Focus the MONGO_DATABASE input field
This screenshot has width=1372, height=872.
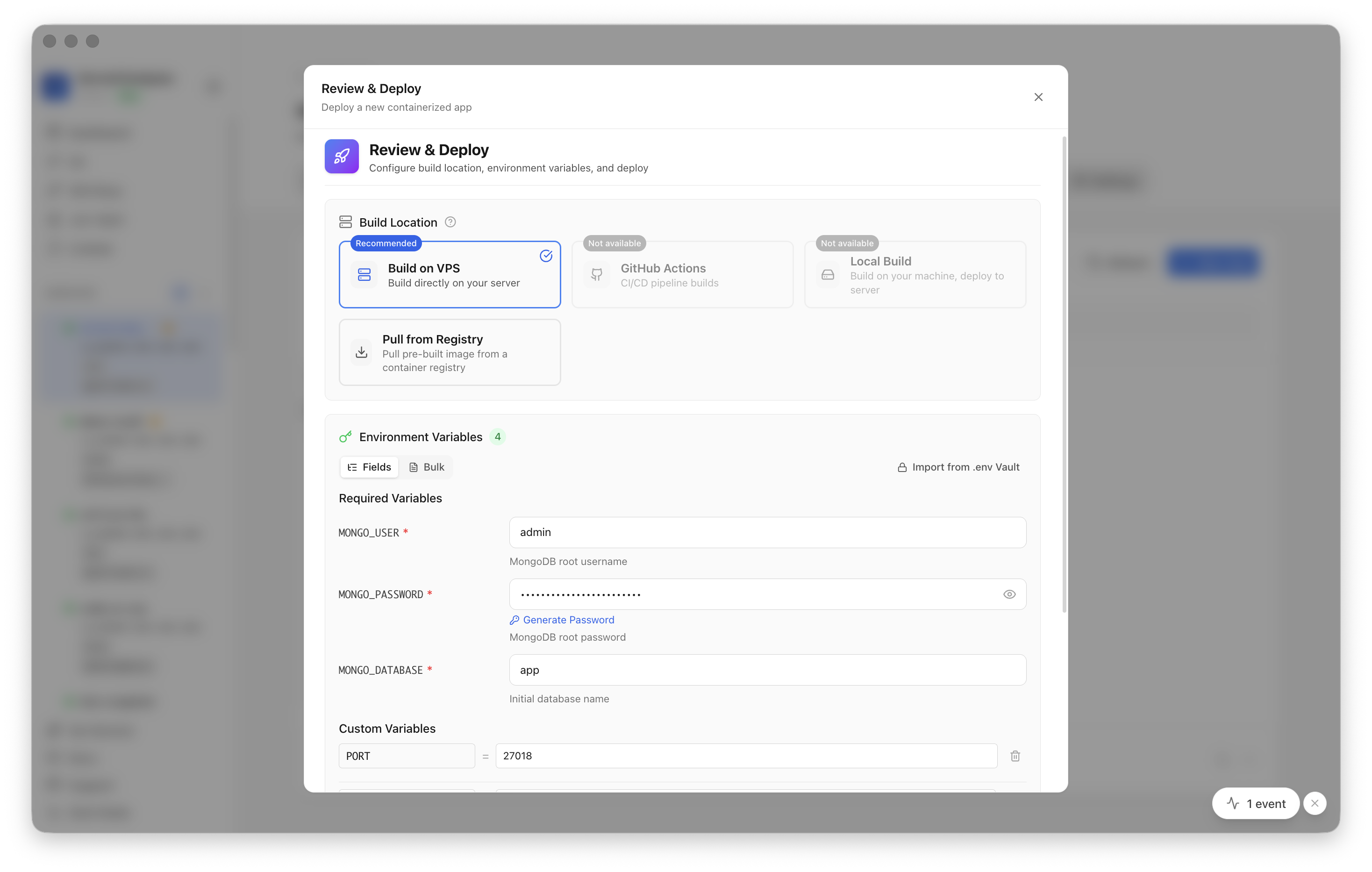pyautogui.click(x=767, y=670)
